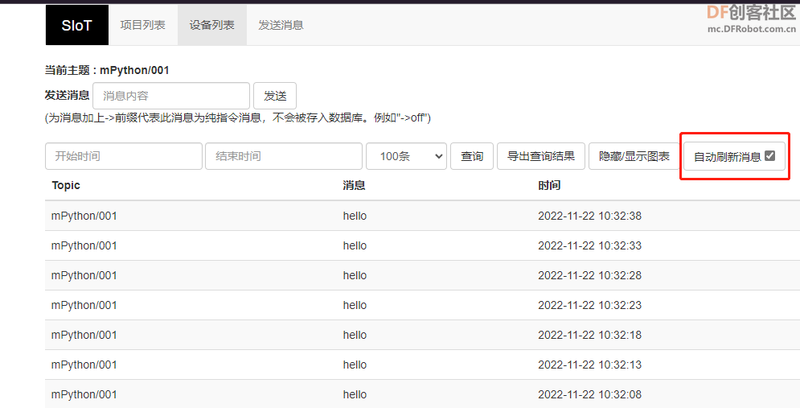The image size is (800, 408).
Task: Click the 发送 button
Action: (x=275, y=95)
